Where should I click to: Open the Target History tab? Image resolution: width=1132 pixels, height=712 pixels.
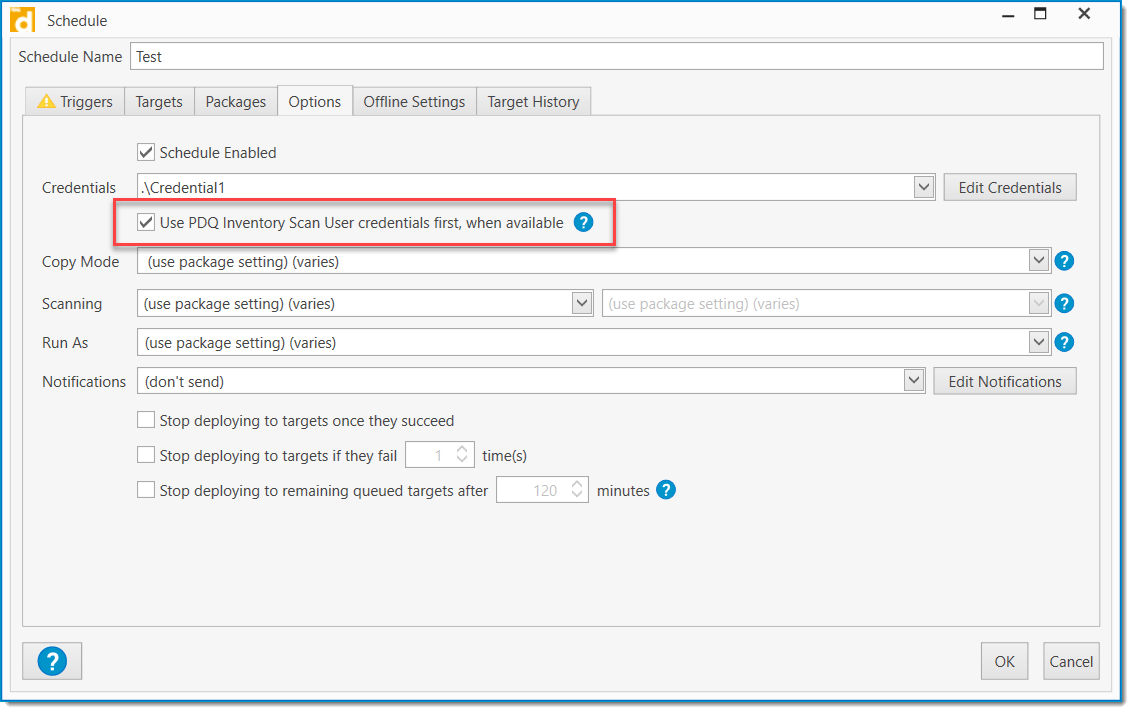(533, 101)
